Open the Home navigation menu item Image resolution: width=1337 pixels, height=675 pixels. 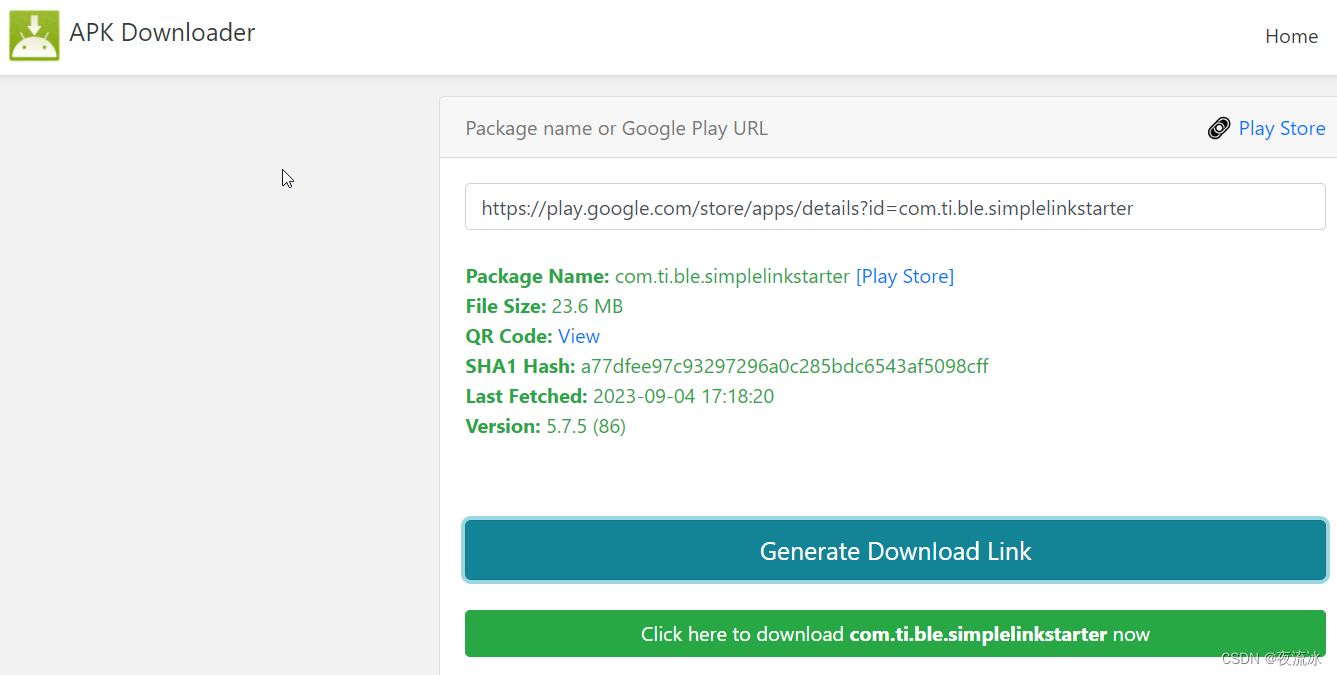(1291, 36)
